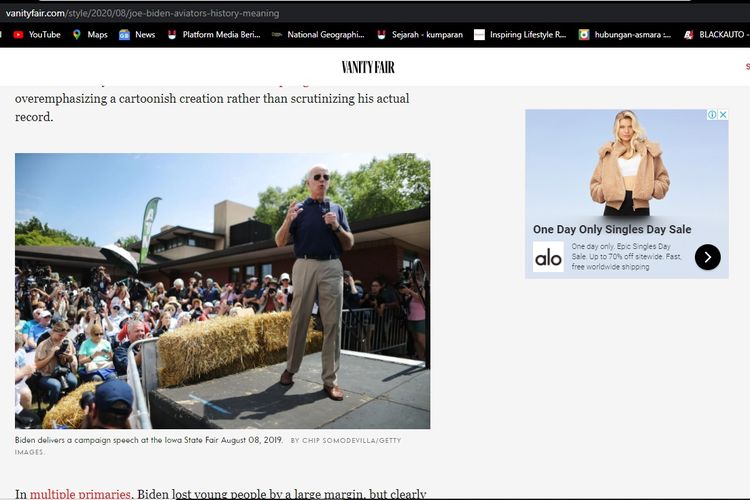Open Inspiring Lifestyle bookmark

[x=520, y=34]
